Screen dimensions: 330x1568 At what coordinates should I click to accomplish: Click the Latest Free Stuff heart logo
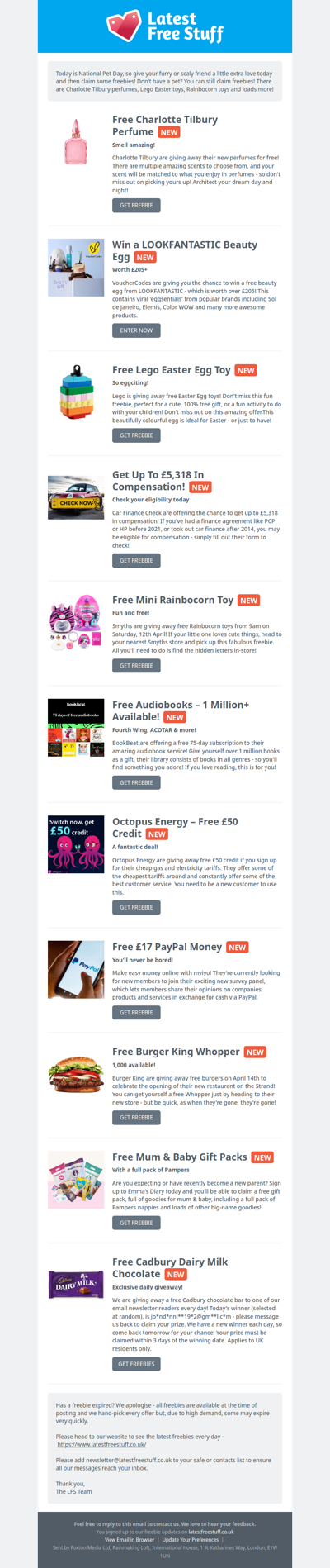coord(165,26)
